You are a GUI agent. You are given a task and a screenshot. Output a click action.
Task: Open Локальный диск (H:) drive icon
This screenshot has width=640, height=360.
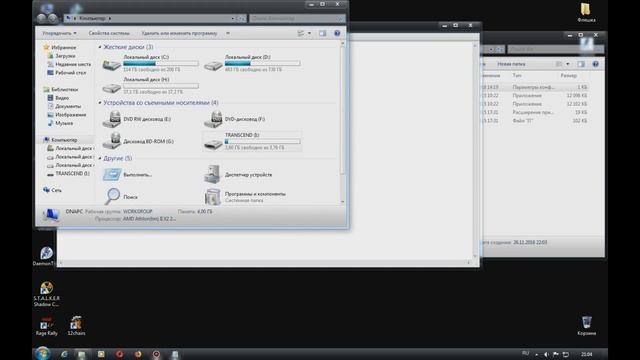click(111, 87)
